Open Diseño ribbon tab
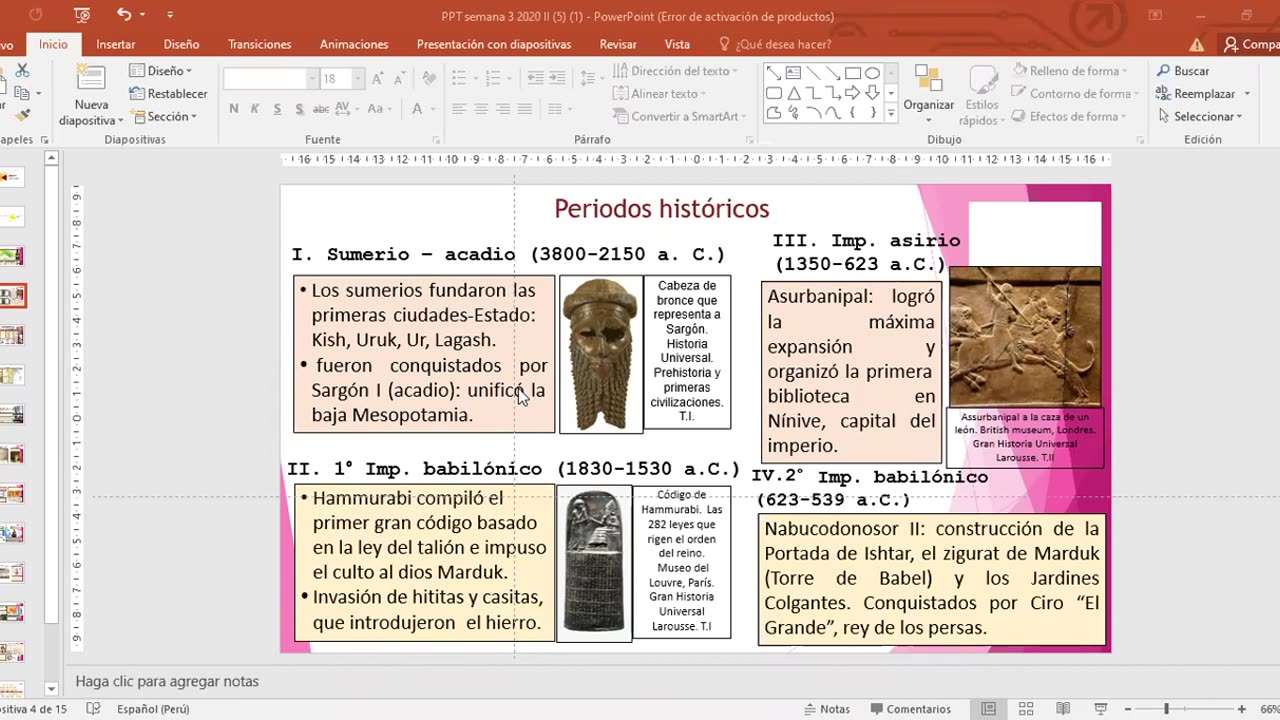 click(x=182, y=44)
